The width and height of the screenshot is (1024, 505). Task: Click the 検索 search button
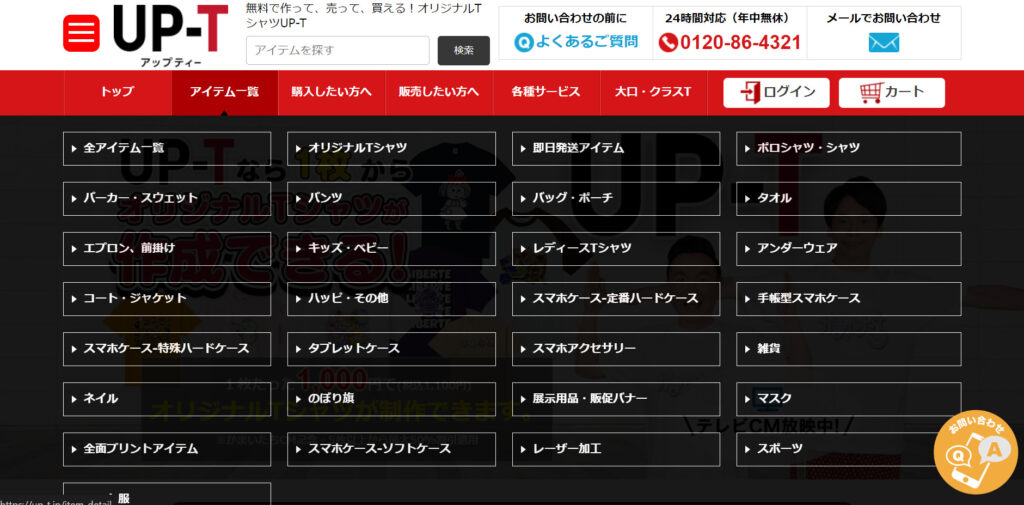[463, 50]
